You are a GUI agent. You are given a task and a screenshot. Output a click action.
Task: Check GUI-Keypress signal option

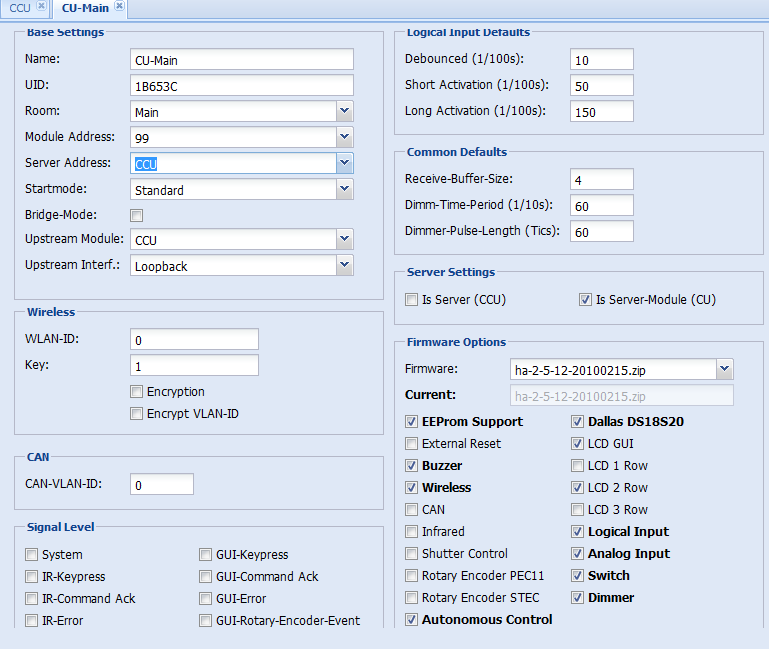point(205,554)
